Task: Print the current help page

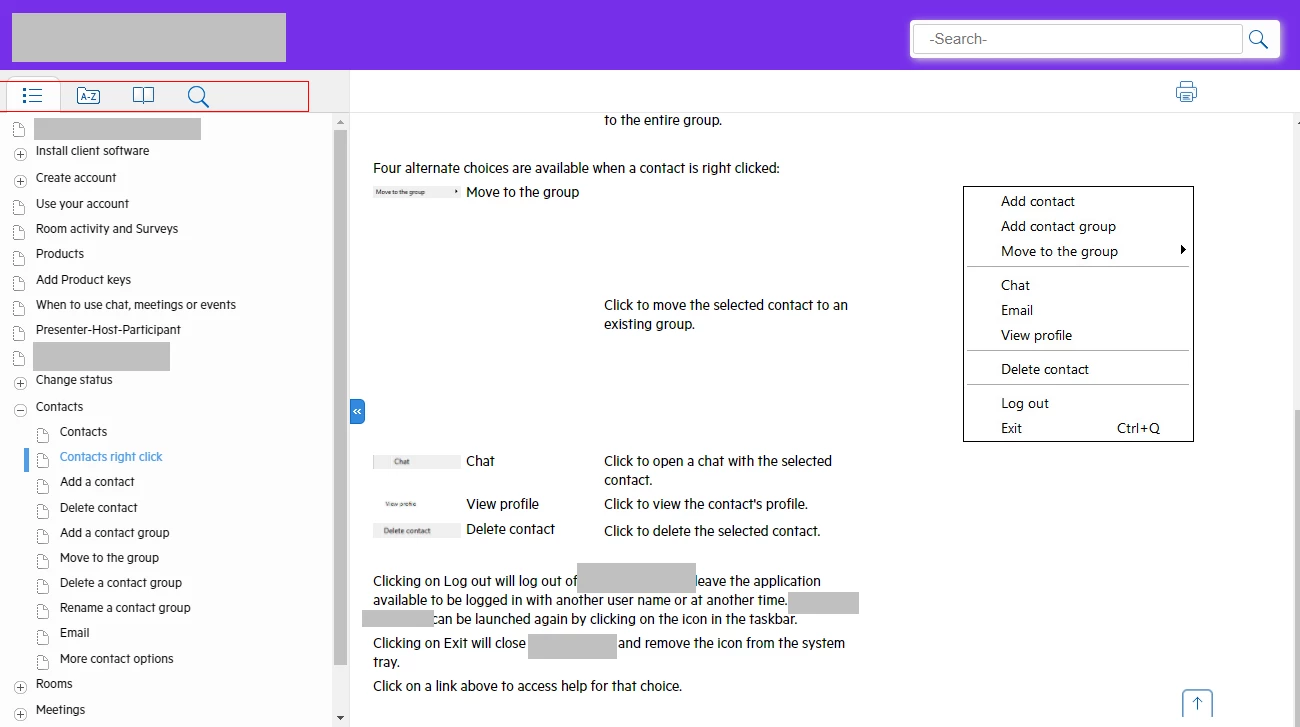Action: (x=1186, y=92)
